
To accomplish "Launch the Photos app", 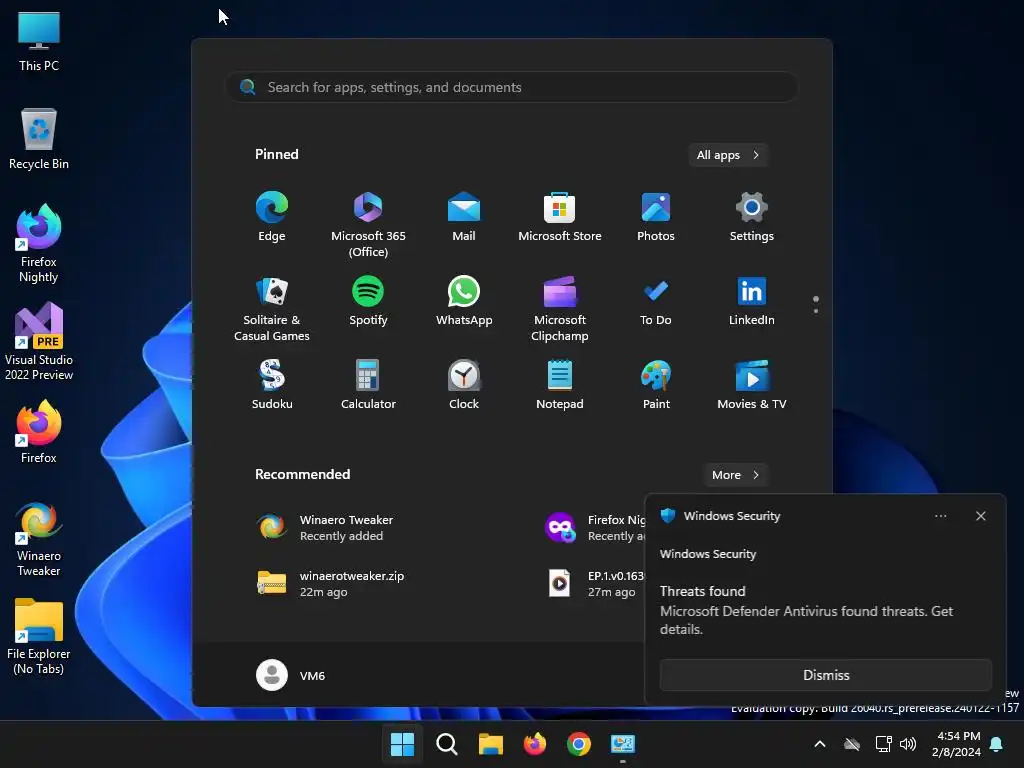I will (656, 217).
